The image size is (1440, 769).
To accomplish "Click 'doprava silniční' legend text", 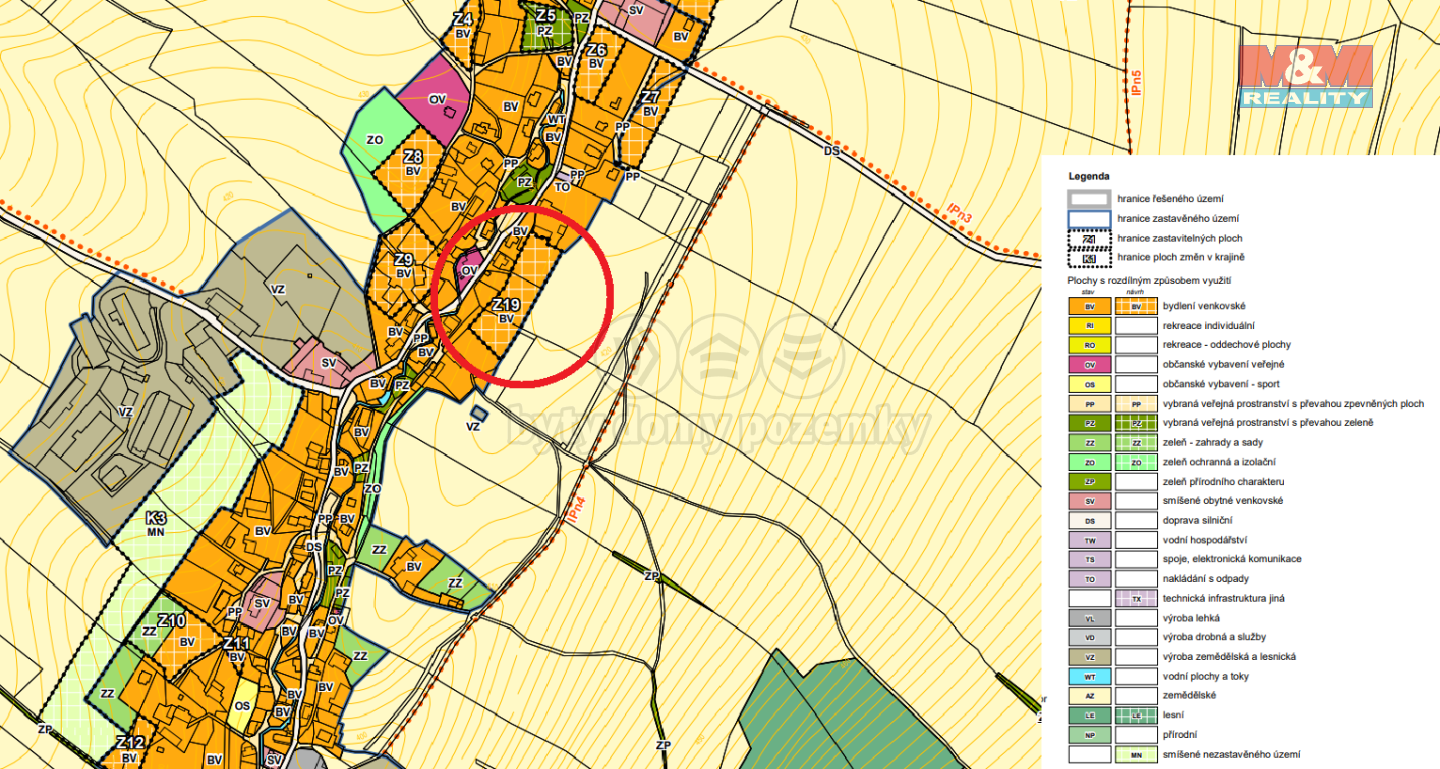I will pyautogui.click(x=1196, y=520).
